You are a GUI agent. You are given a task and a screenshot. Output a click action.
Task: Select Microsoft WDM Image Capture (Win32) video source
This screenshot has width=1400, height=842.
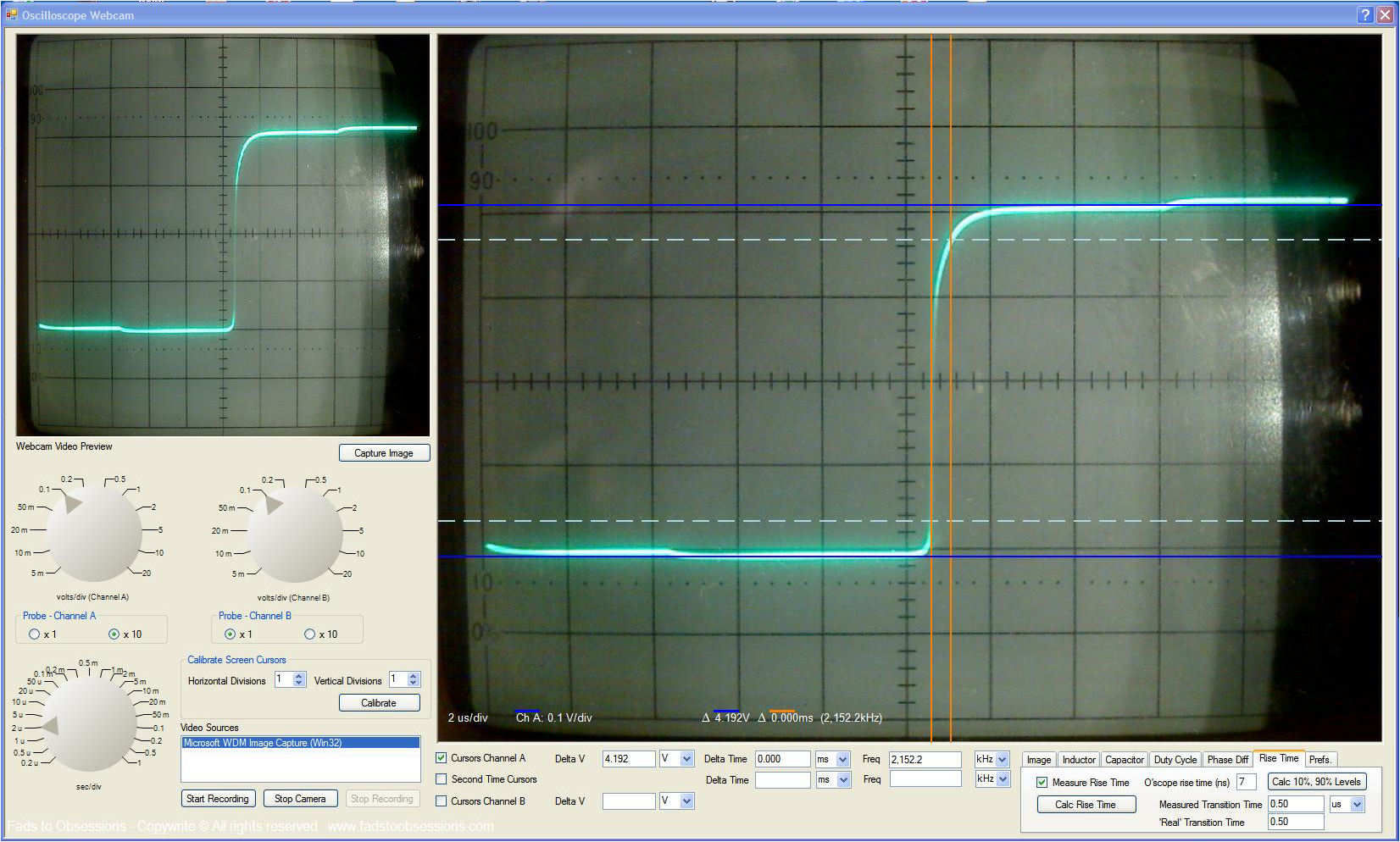coord(301,743)
